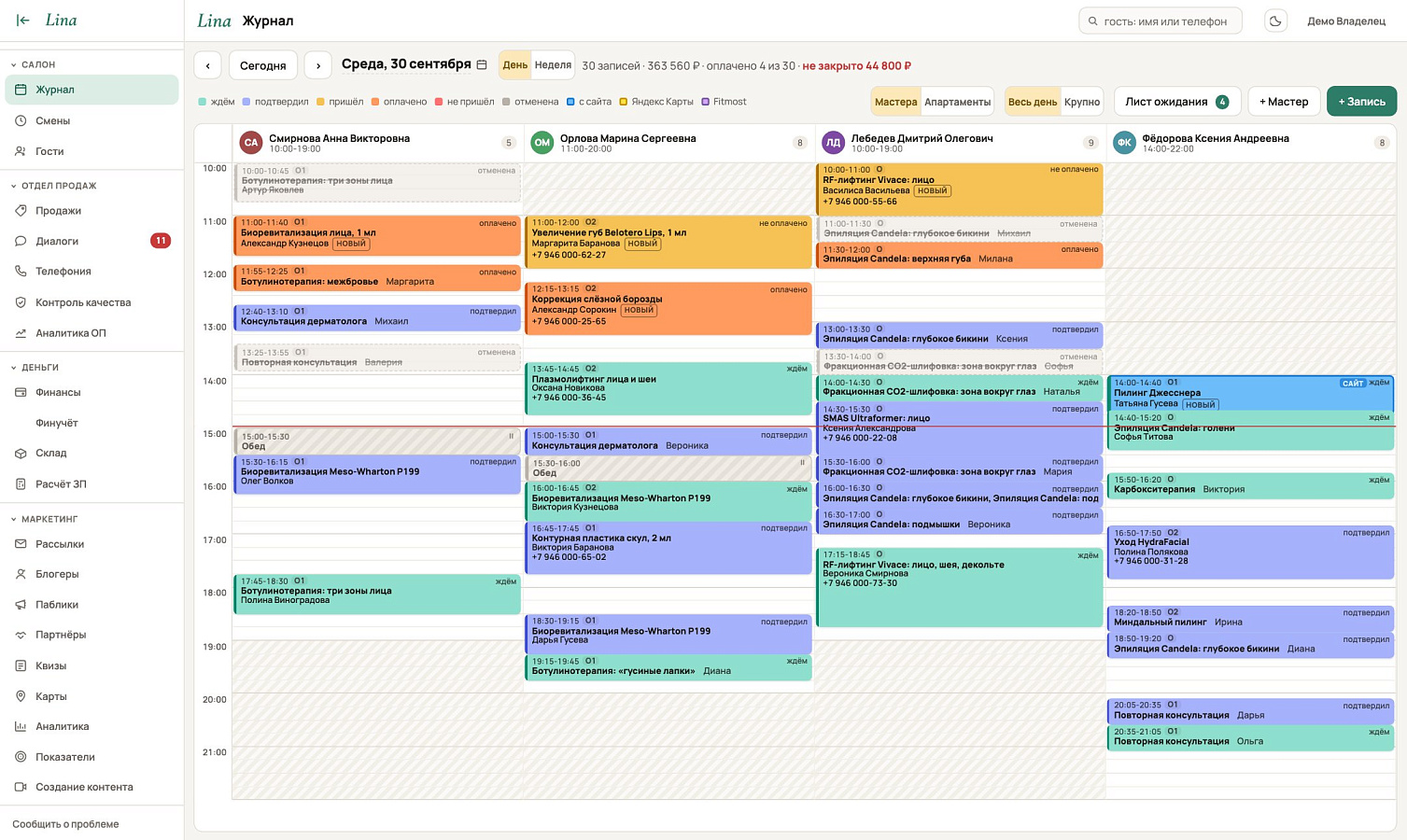Open Рассылки section
This screenshot has height=840, width=1407.
91,544
